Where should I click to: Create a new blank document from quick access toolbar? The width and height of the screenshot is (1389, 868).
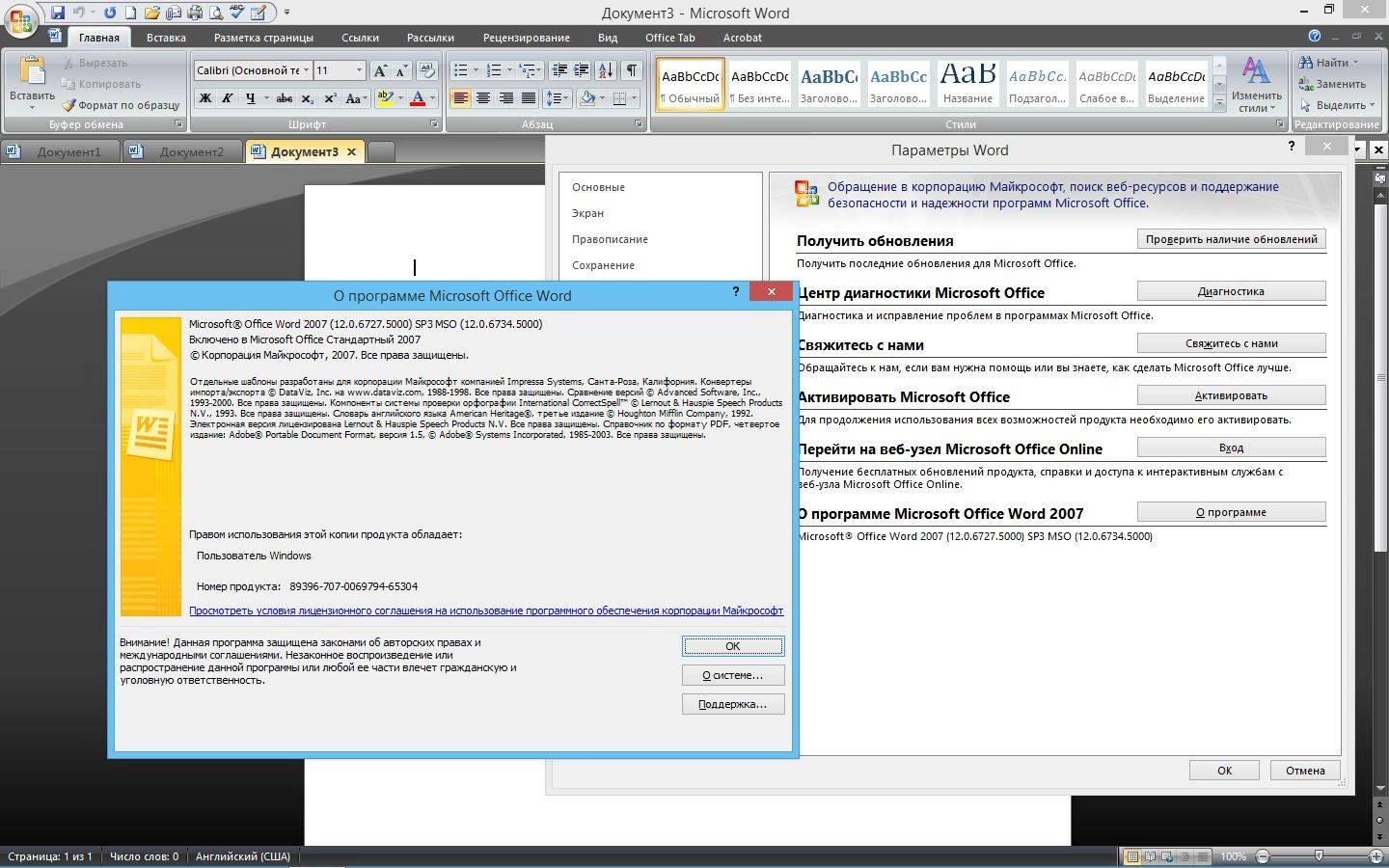point(130,13)
